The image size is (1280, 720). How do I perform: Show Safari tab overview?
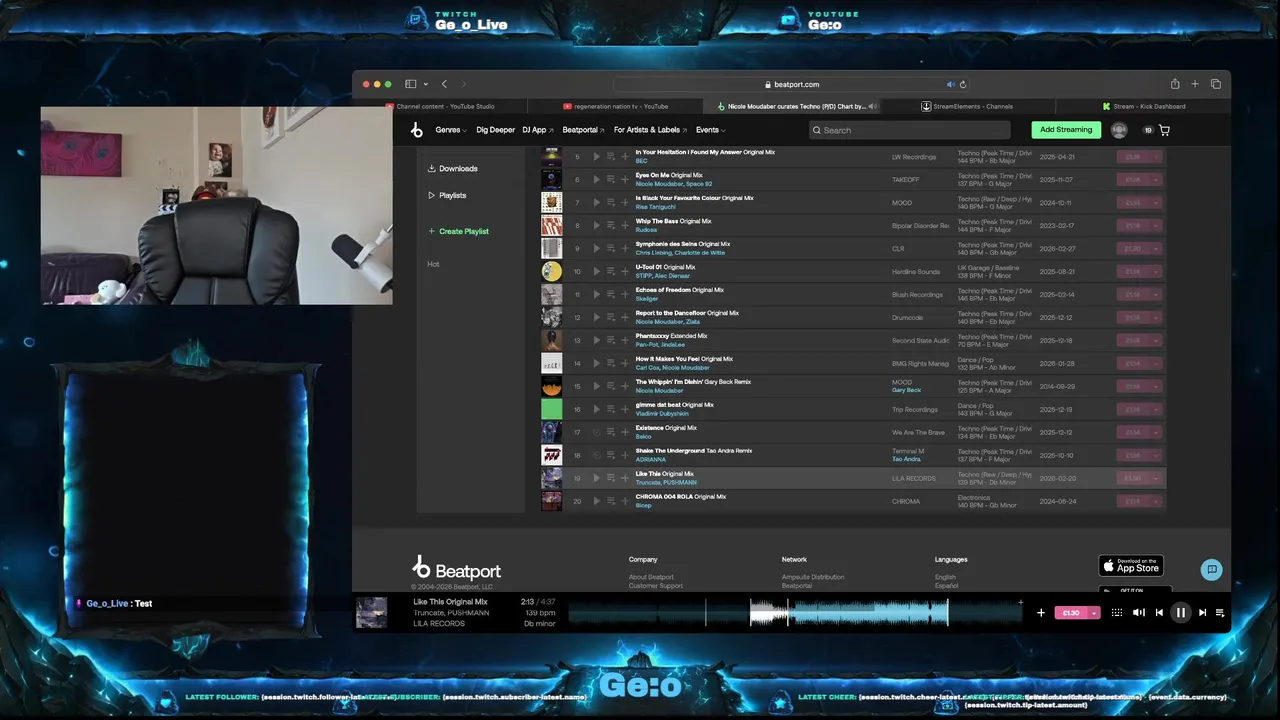pyautogui.click(x=1216, y=84)
